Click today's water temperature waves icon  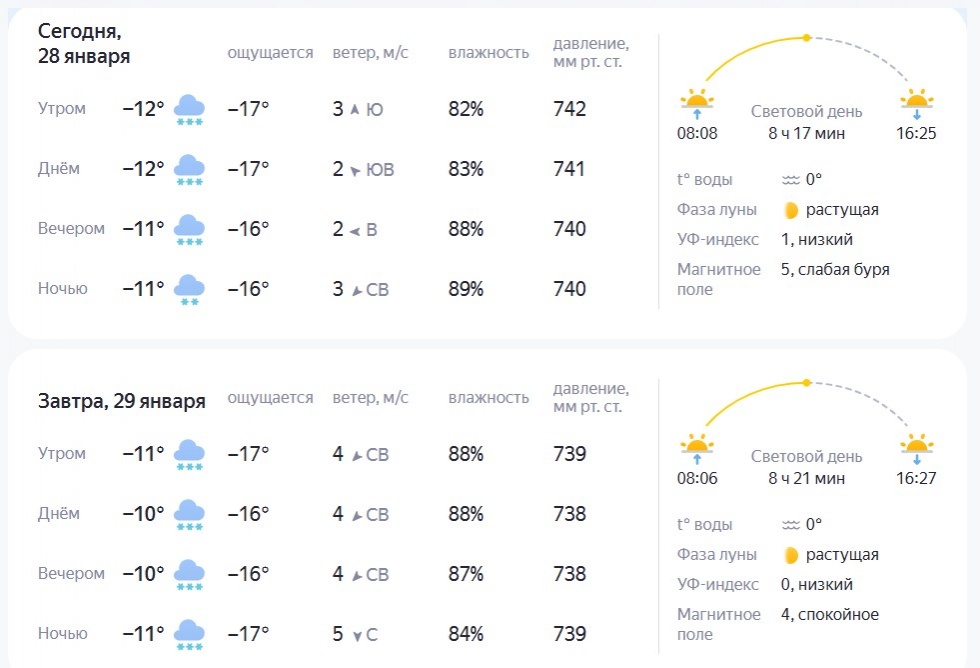(x=791, y=180)
